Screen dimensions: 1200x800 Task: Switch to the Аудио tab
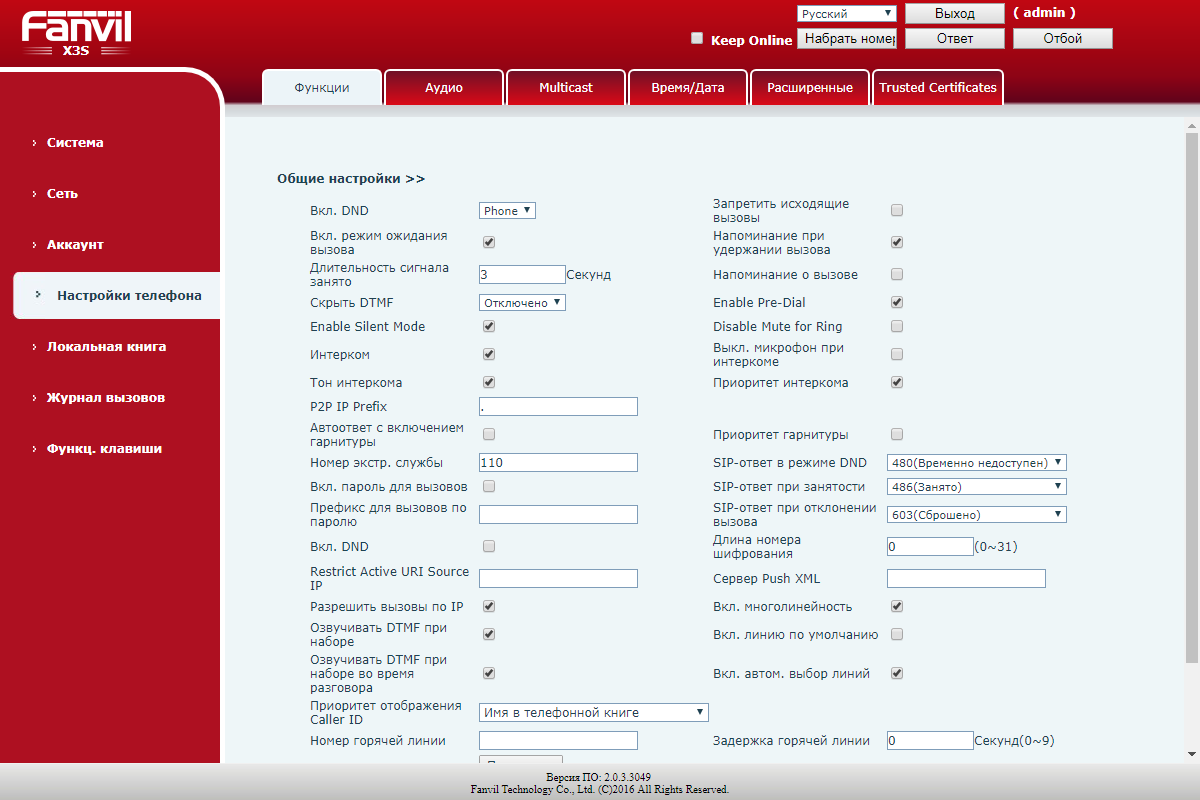coord(444,88)
